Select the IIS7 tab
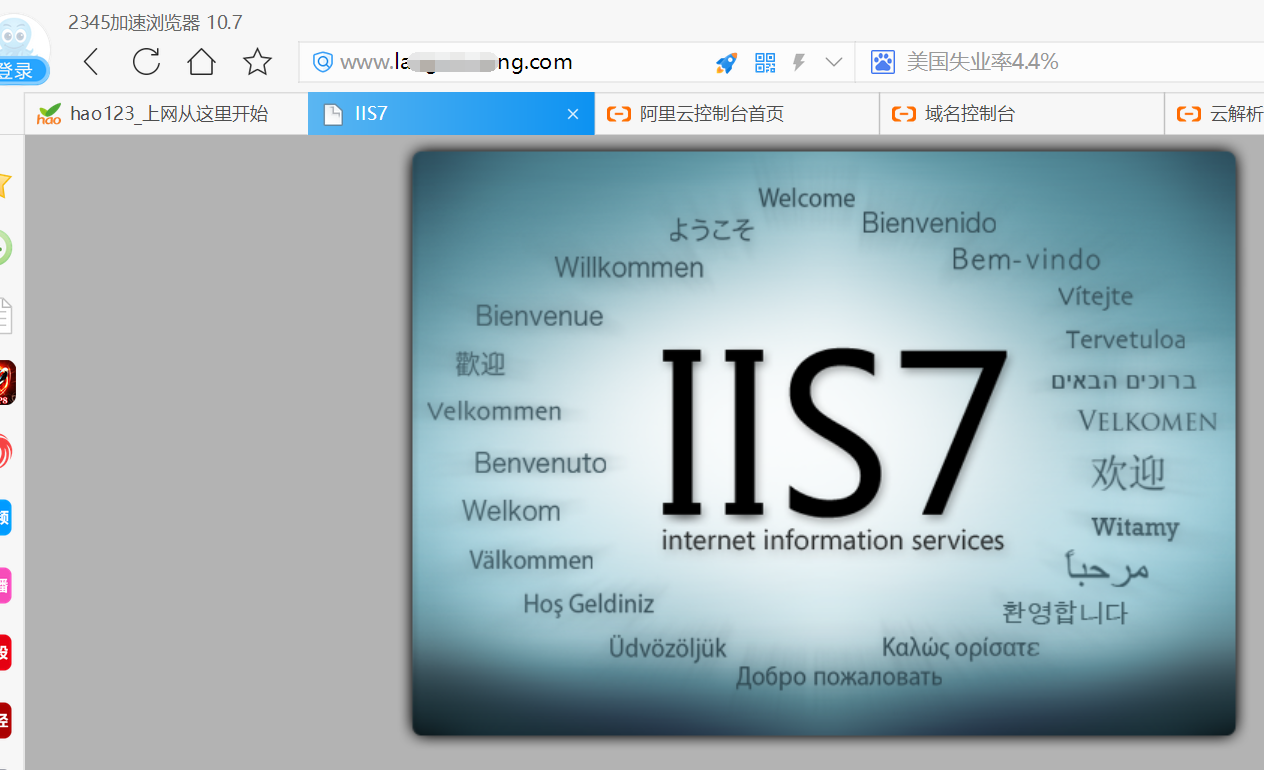The width and height of the screenshot is (1264, 770). tap(451, 113)
